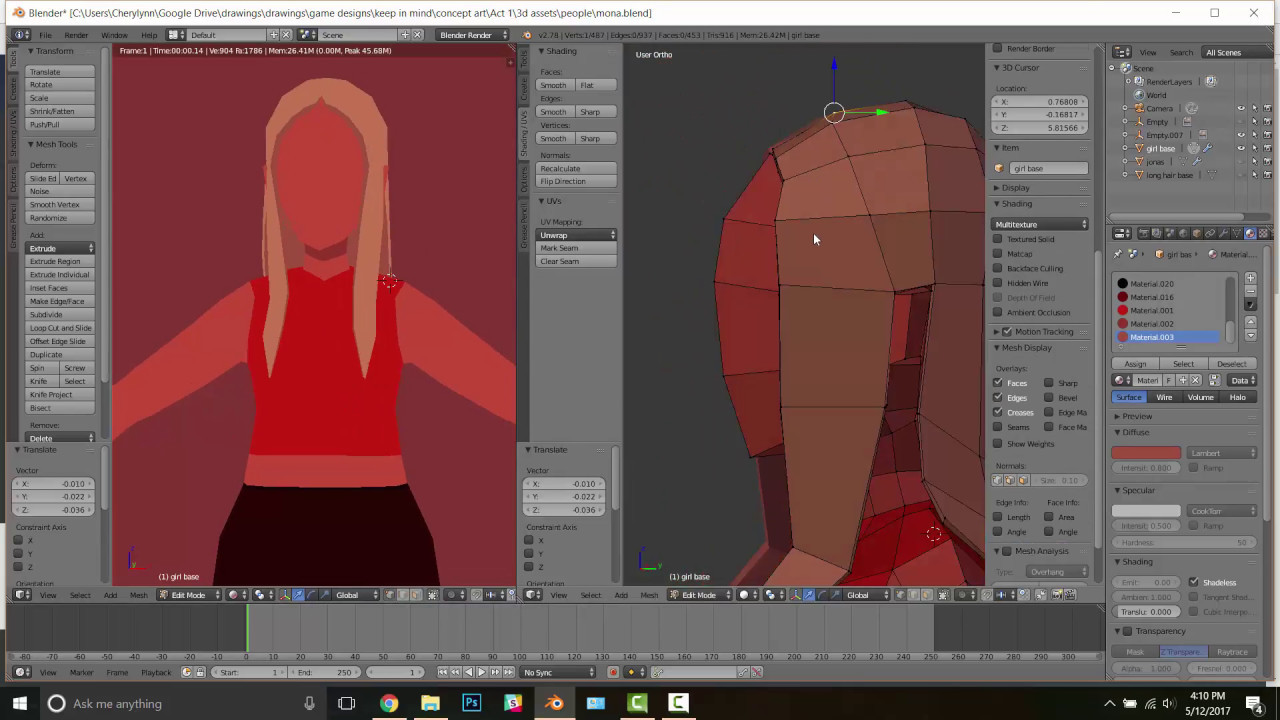Click the outliner editor type icon

[x=1122, y=52]
